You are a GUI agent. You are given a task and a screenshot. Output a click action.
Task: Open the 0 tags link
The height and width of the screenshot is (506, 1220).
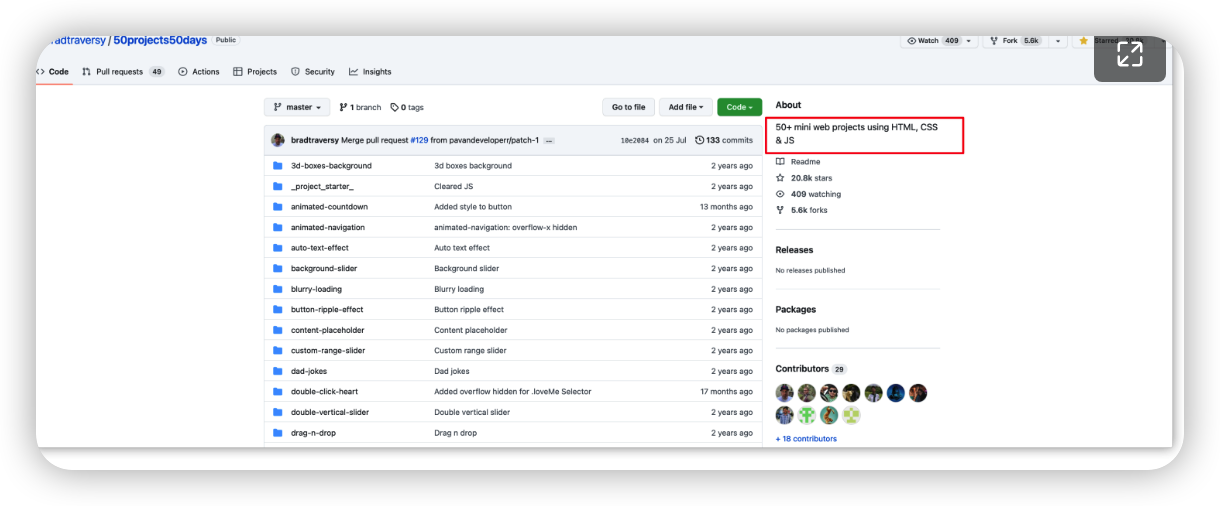[x=407, y=107]
